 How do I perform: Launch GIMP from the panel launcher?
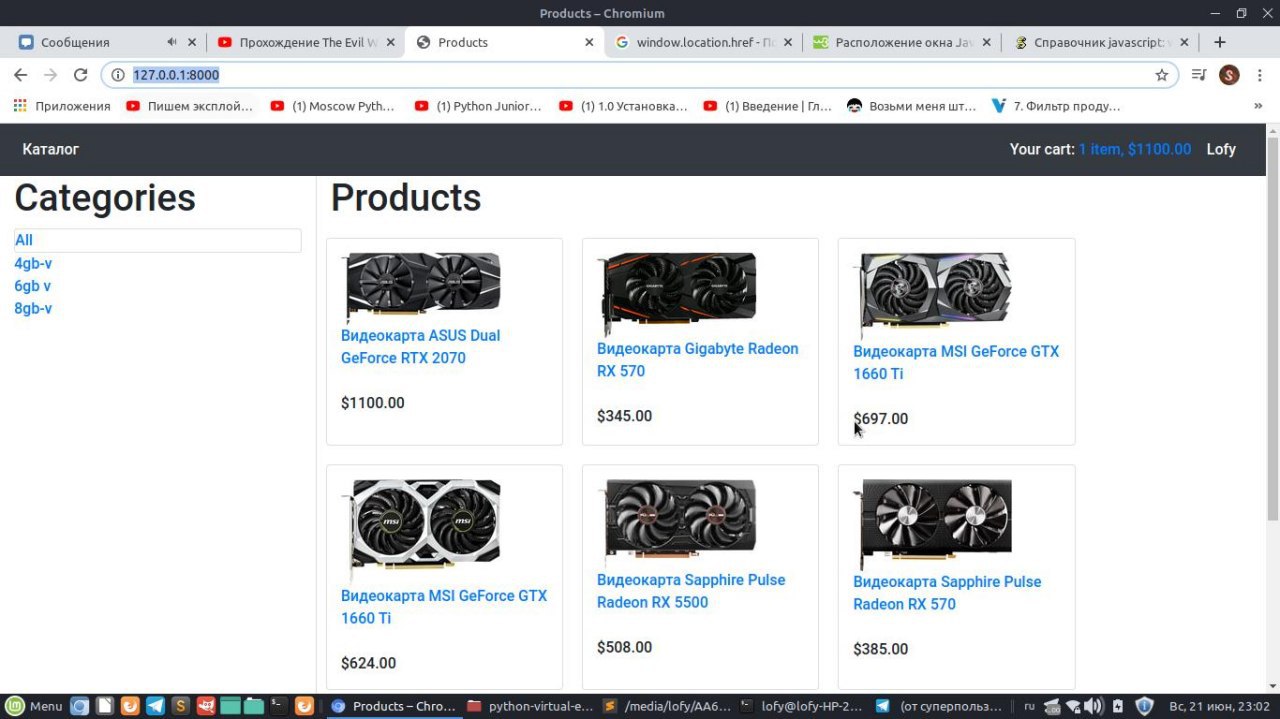205,706
